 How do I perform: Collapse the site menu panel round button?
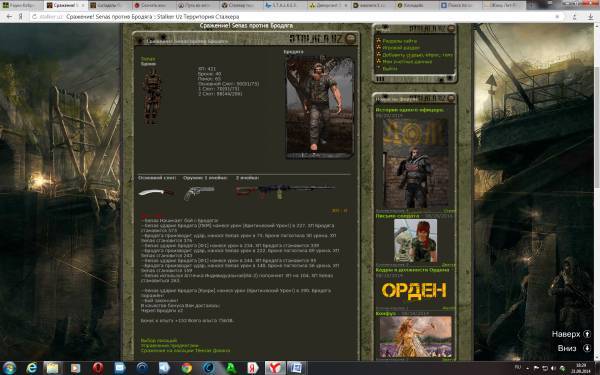451,29
